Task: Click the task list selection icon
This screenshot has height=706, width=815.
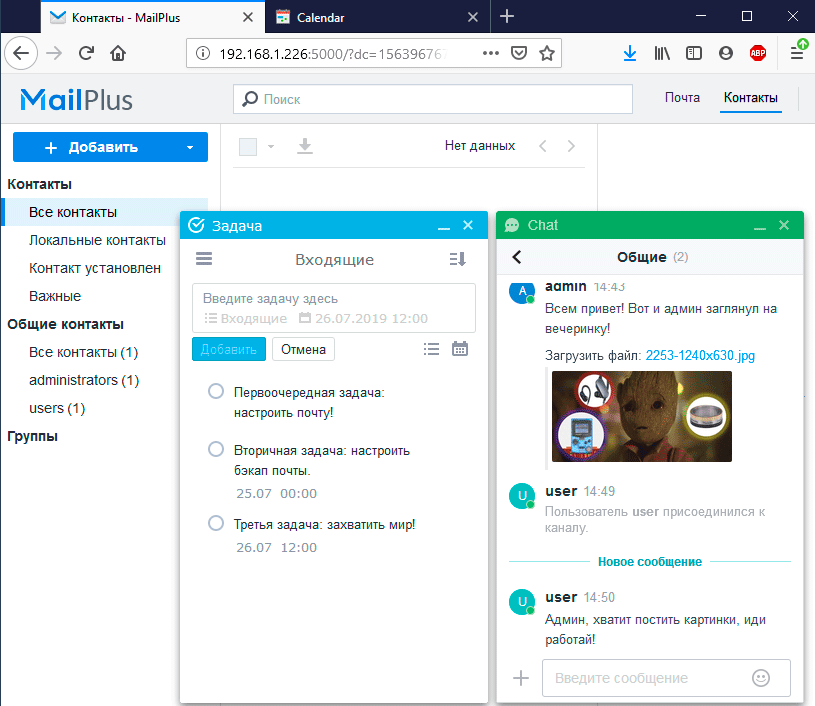Action: 431,349
